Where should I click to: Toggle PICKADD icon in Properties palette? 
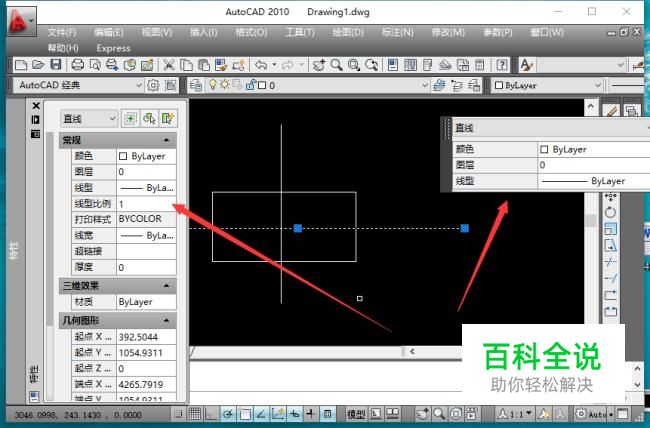130,119
